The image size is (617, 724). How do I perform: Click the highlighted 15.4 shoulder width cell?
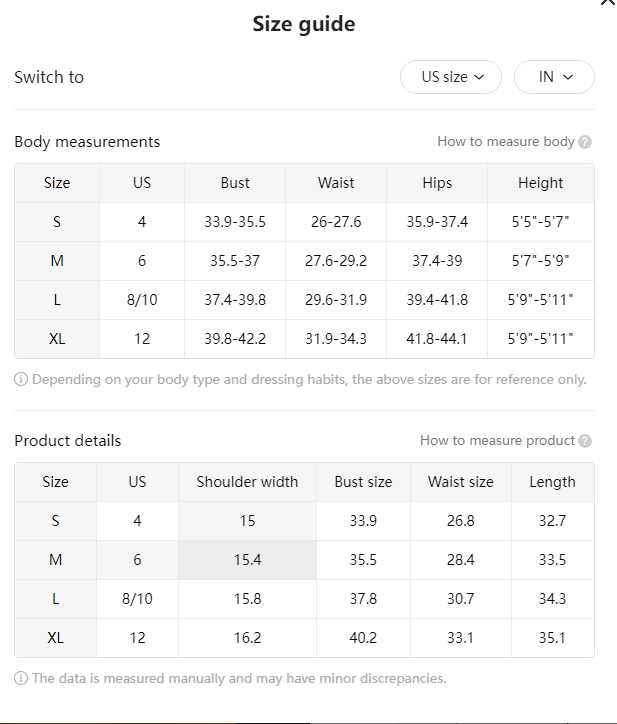[x=248, y=560]
